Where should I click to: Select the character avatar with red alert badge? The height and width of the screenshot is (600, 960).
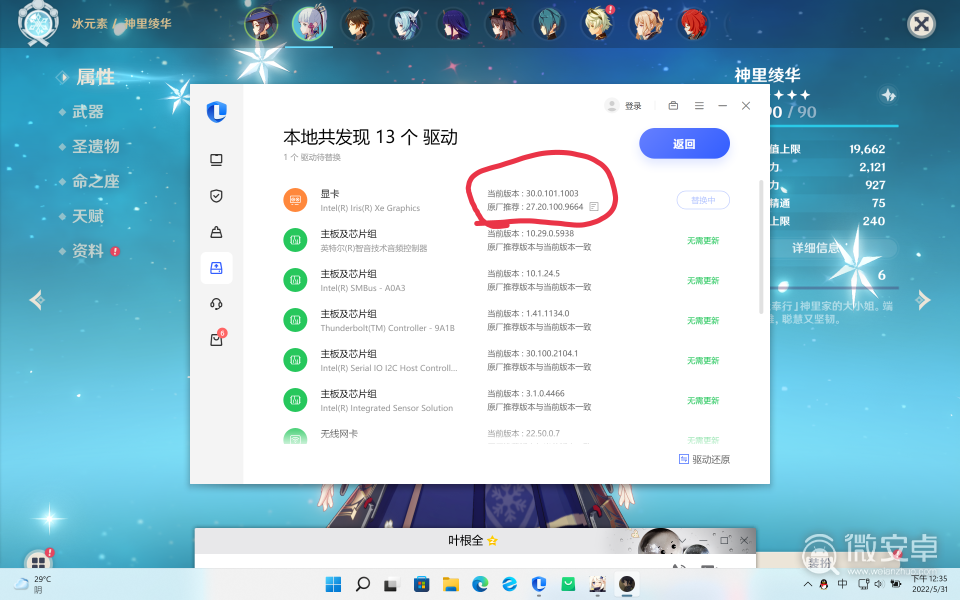point(598,24)
